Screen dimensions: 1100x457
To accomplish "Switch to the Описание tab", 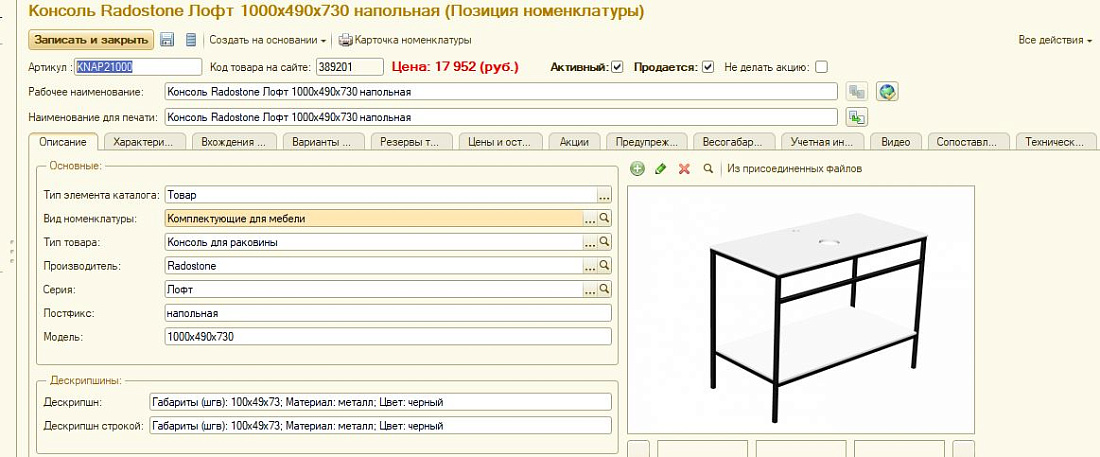I will [x=63, y=142].
